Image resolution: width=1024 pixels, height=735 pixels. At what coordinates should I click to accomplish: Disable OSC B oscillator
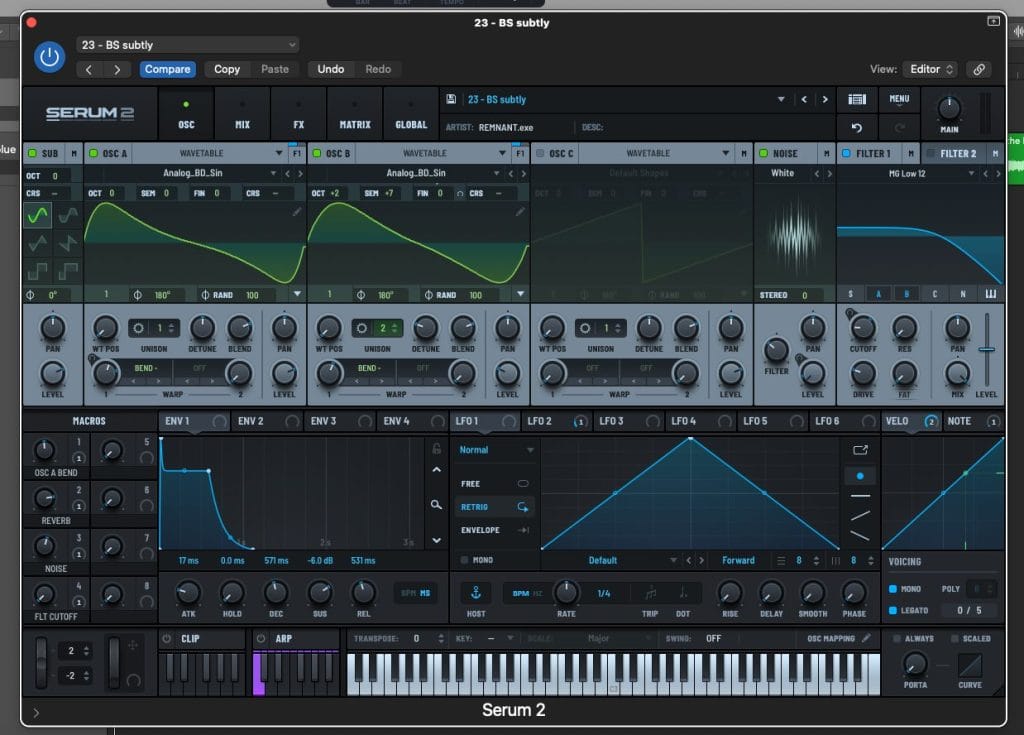[x=317, y=154]
